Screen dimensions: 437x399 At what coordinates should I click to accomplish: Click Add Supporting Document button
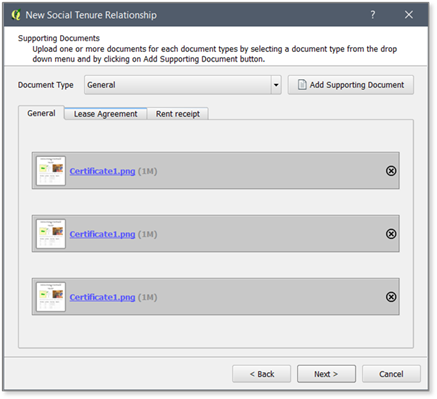tap(351, 85)
